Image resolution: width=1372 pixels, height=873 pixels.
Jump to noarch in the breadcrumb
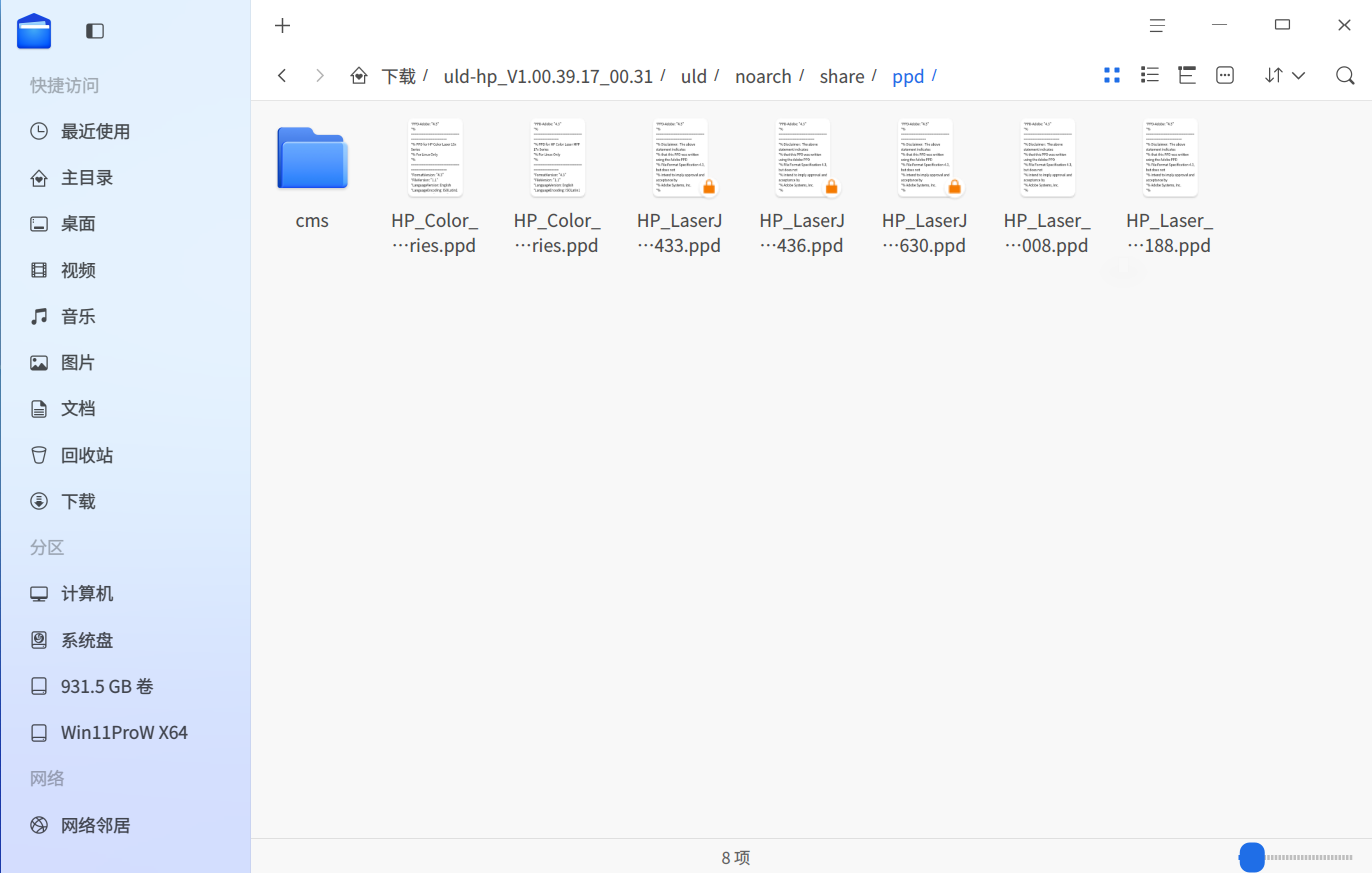[x=763, y=76]
